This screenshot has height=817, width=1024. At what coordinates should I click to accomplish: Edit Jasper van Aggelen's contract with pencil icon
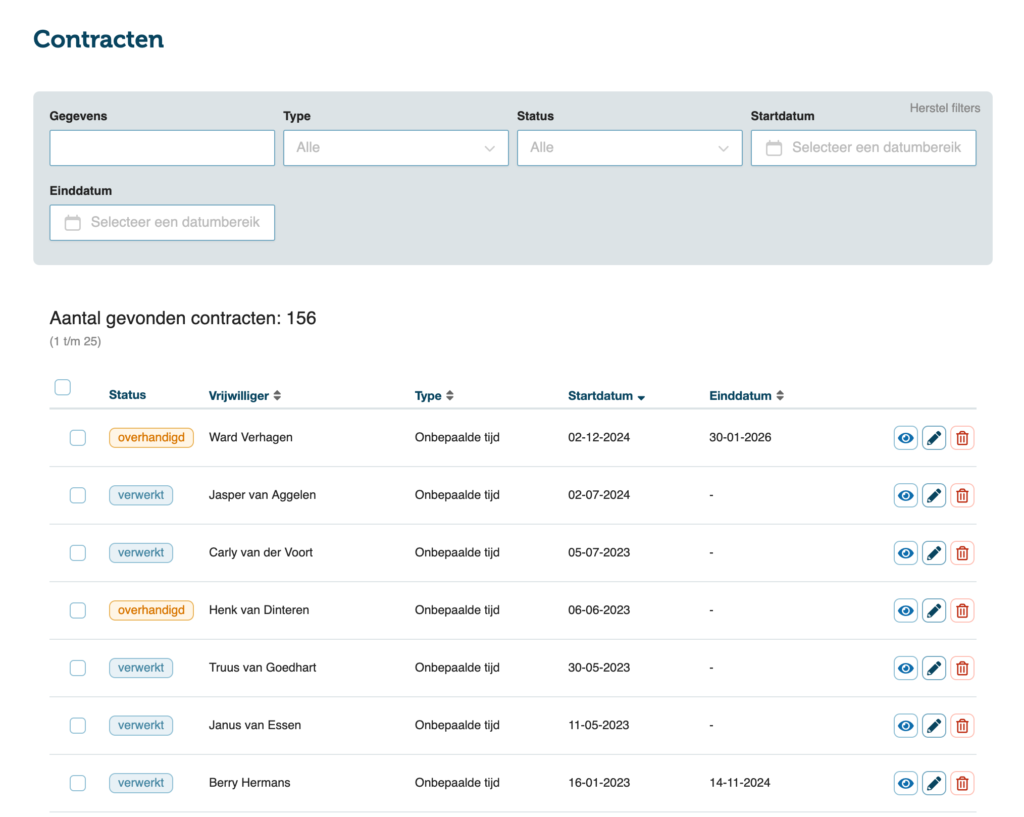click(x=934, y=496)
